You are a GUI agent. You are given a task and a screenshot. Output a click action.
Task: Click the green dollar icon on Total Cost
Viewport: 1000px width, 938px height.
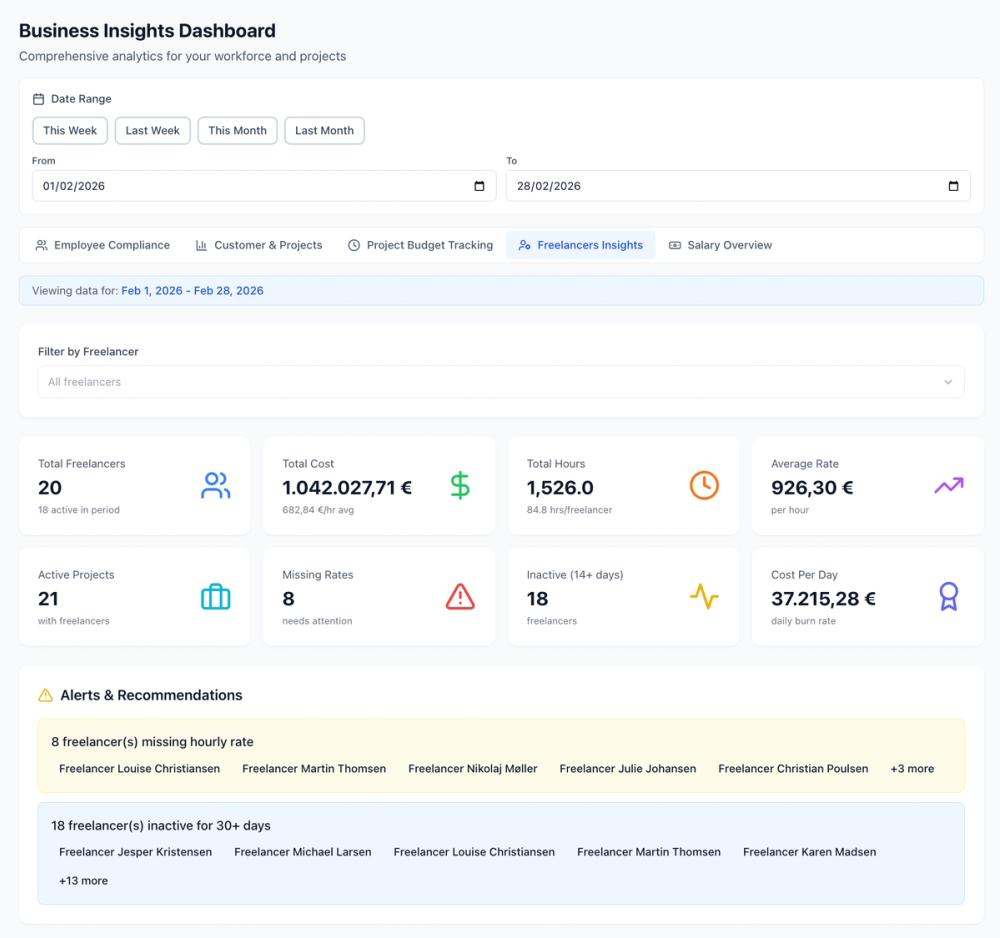(x=460, y=486)
